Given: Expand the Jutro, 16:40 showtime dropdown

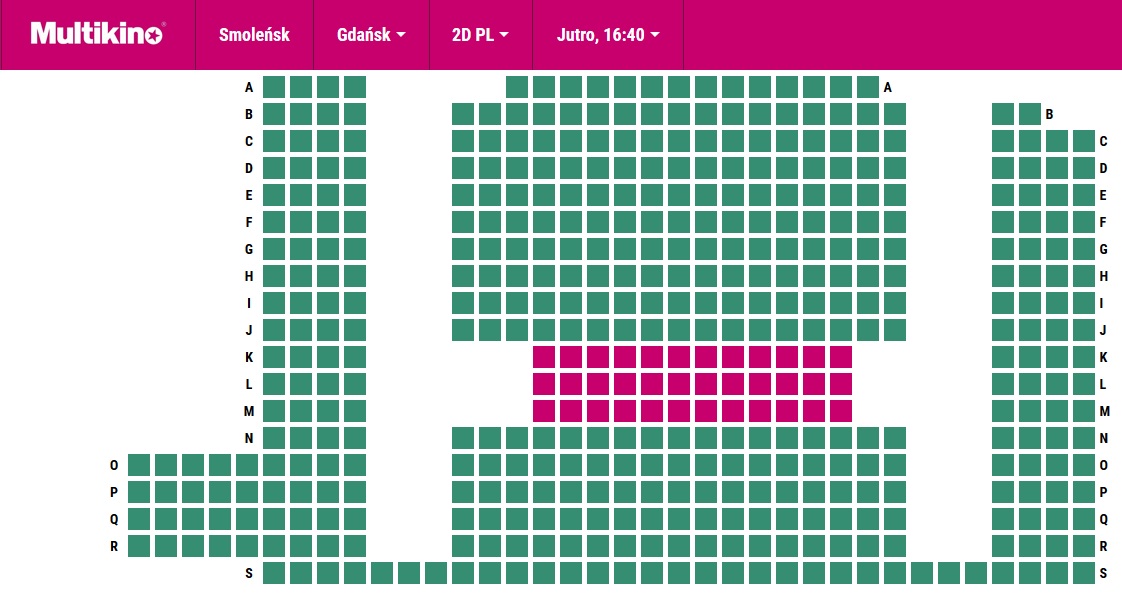Looking at the screenshot, I should click(x=608, y=35).
